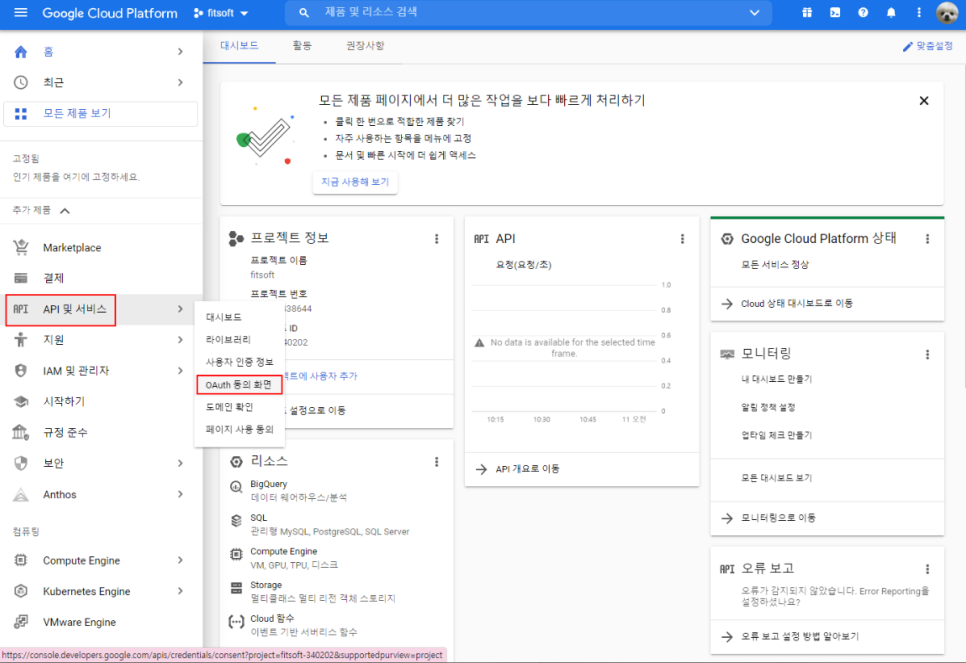Select 사용자 인증 정보 submenu item
This screenshot has width=966, height=663.
240,362
